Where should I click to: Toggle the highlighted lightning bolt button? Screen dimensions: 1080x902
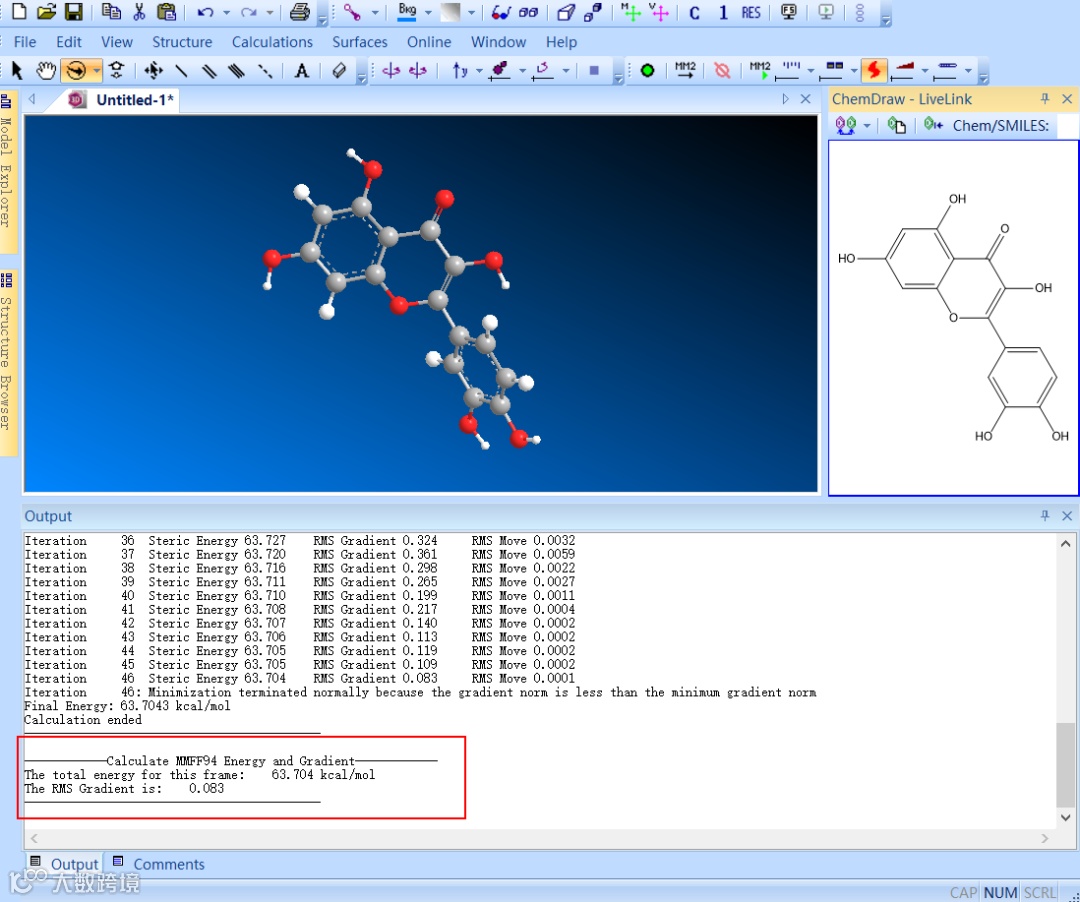point(874,70)
